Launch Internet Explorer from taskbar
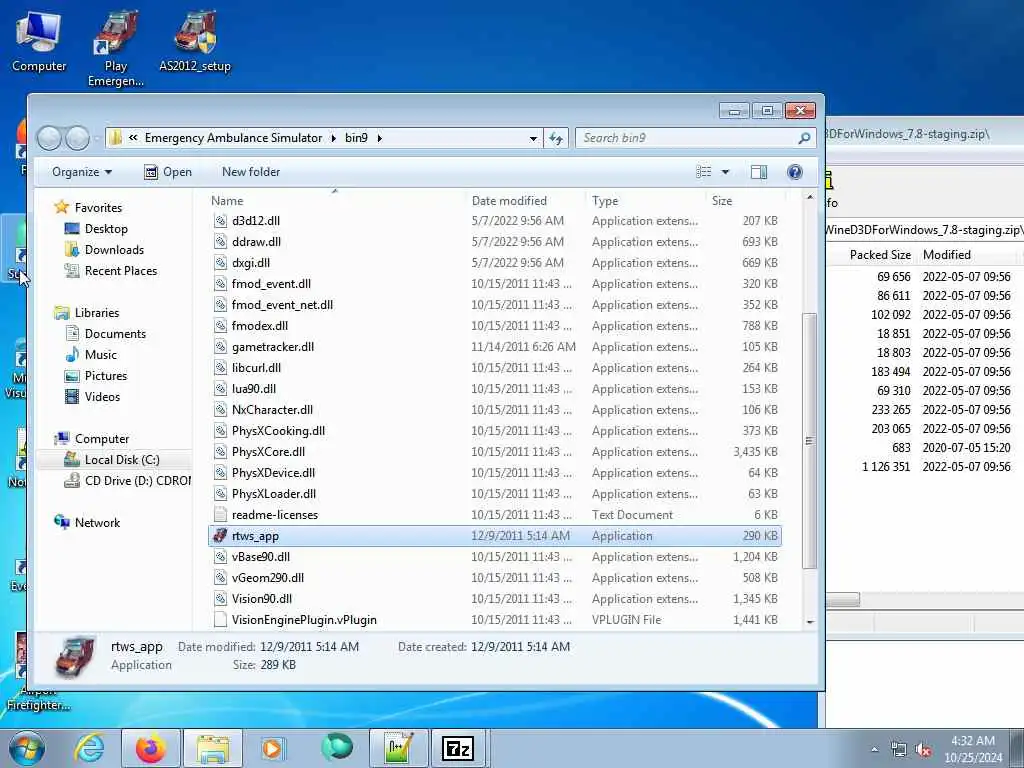1024x768 pixels. (x=88, y=748)
